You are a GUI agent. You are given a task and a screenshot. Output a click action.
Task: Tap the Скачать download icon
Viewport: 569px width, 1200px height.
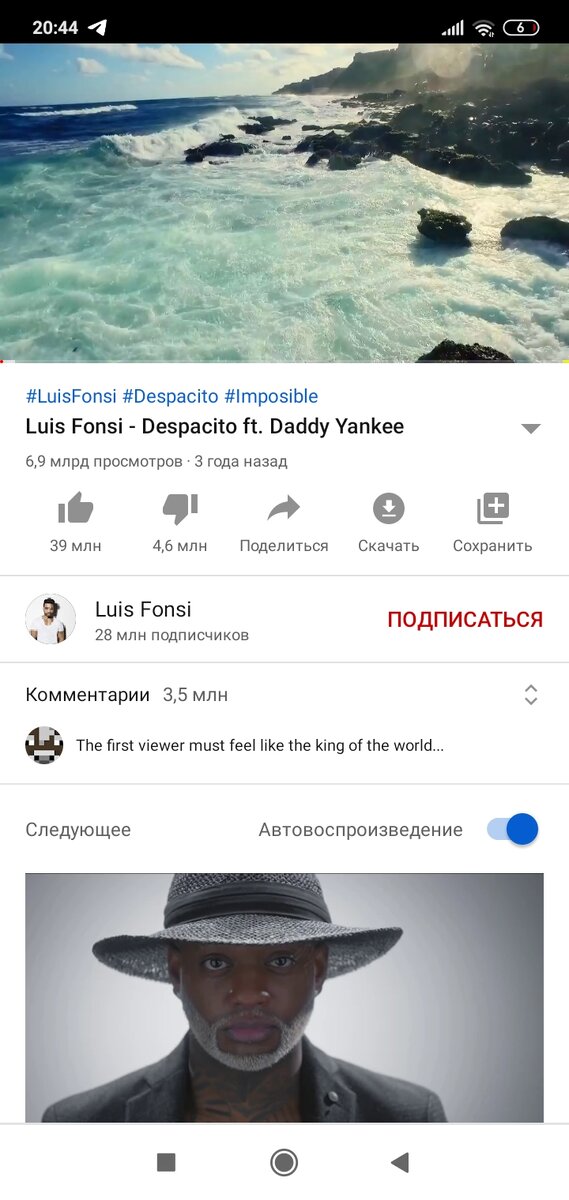click(389, 509)
